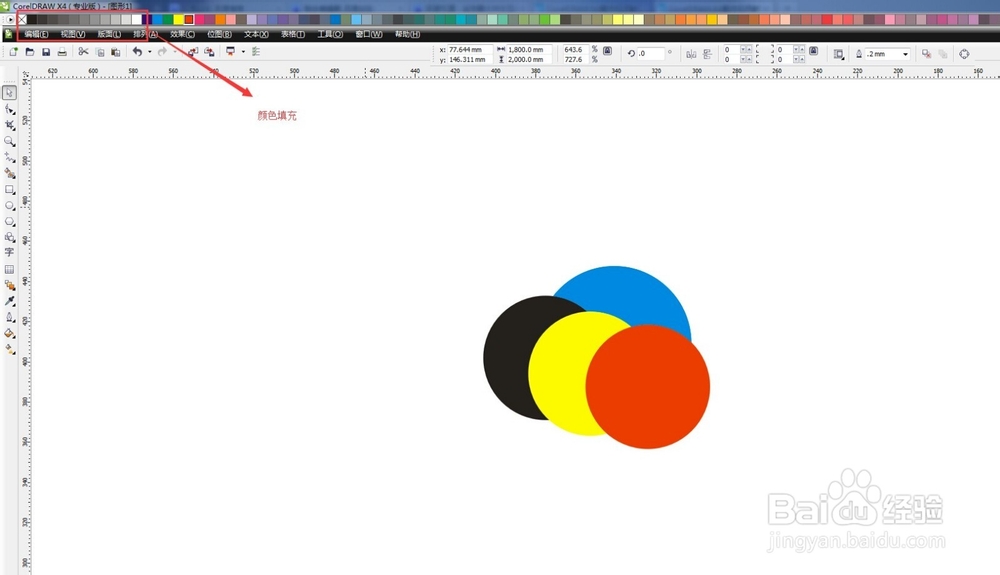Expand the outline width dropdown
The width and height of the screenshot is (1000, 575).
coord(905,54)
